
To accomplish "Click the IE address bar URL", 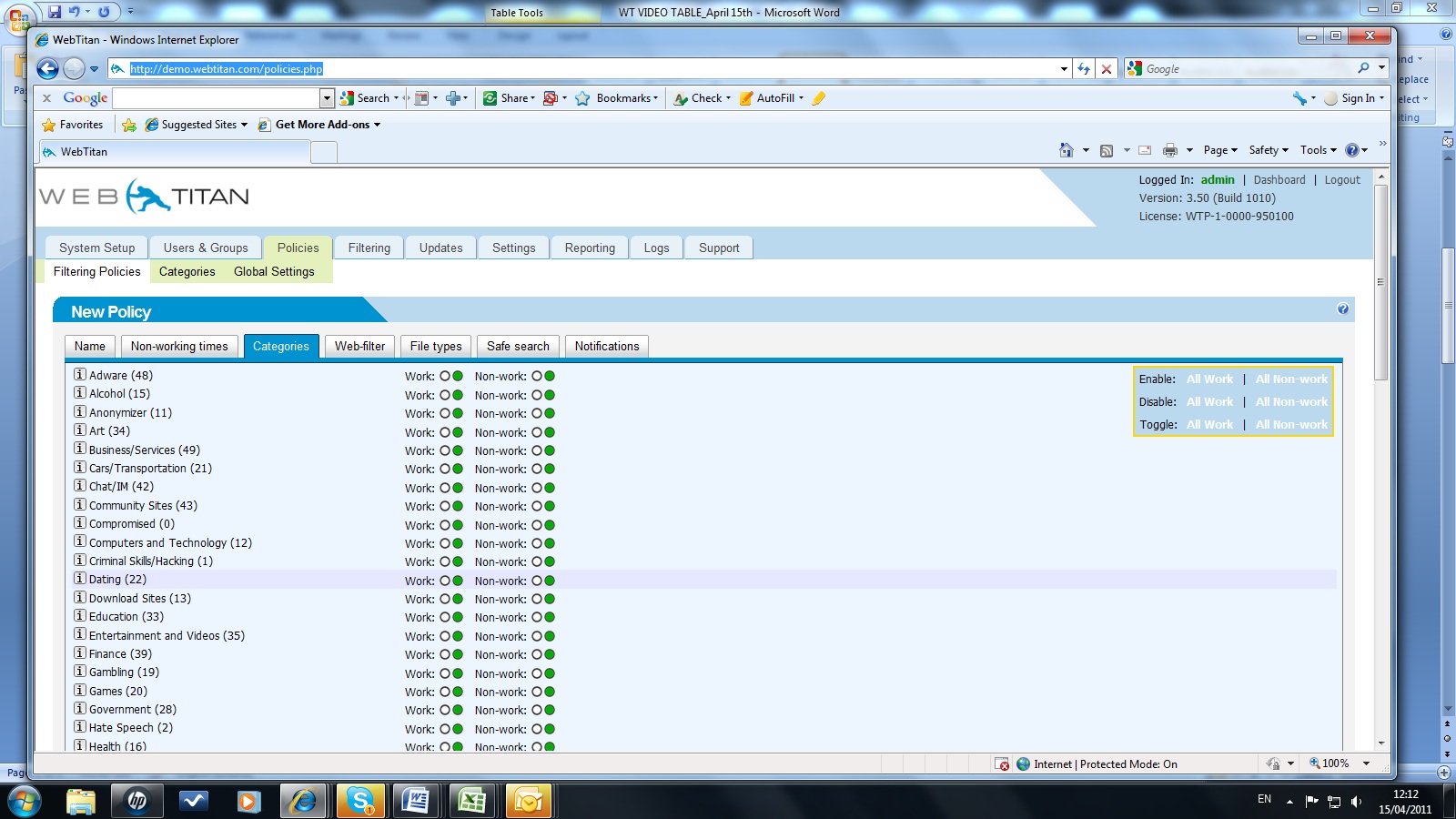I will click(x=226, y=69).
